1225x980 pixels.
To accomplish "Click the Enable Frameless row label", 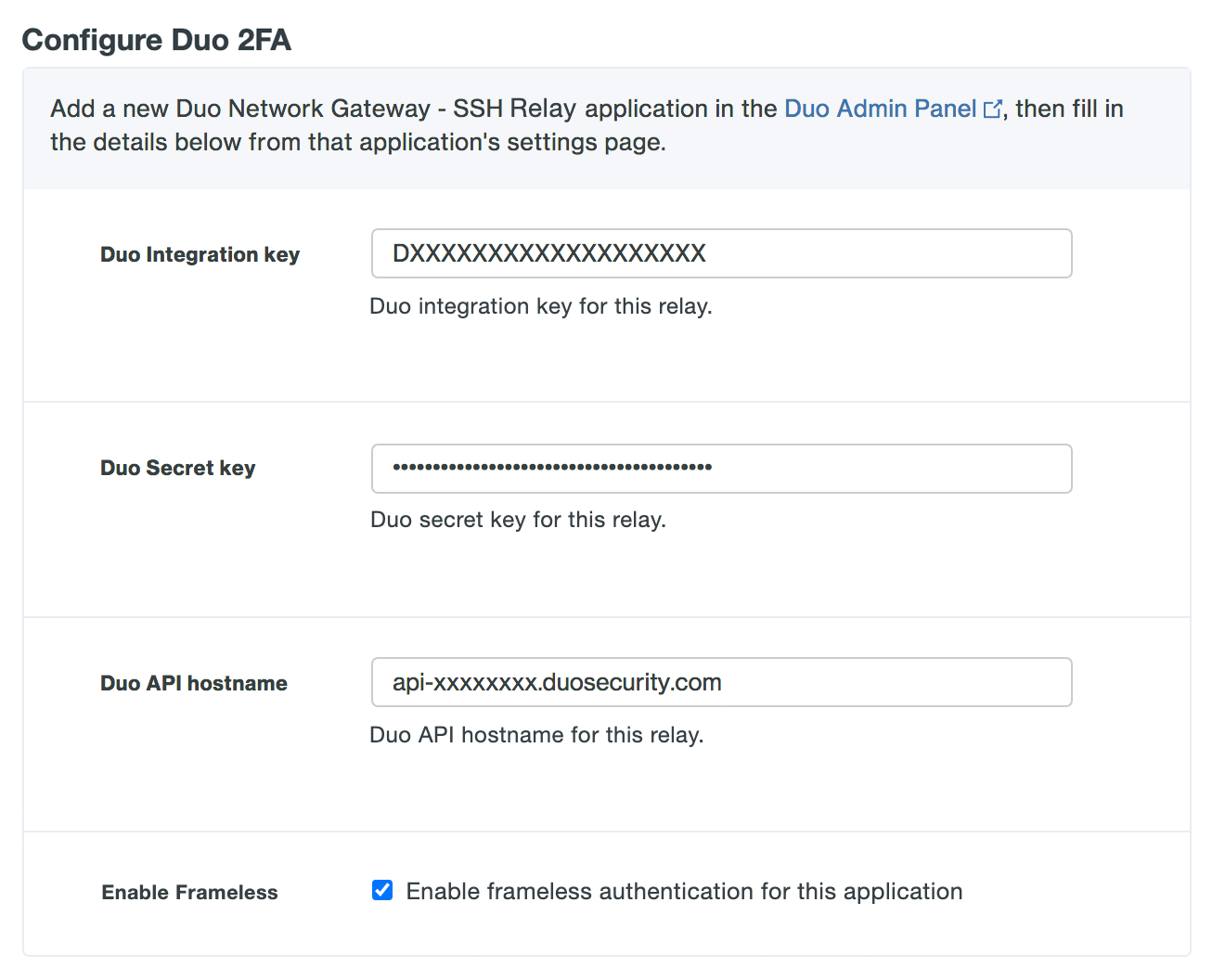I will click(188, 892).
